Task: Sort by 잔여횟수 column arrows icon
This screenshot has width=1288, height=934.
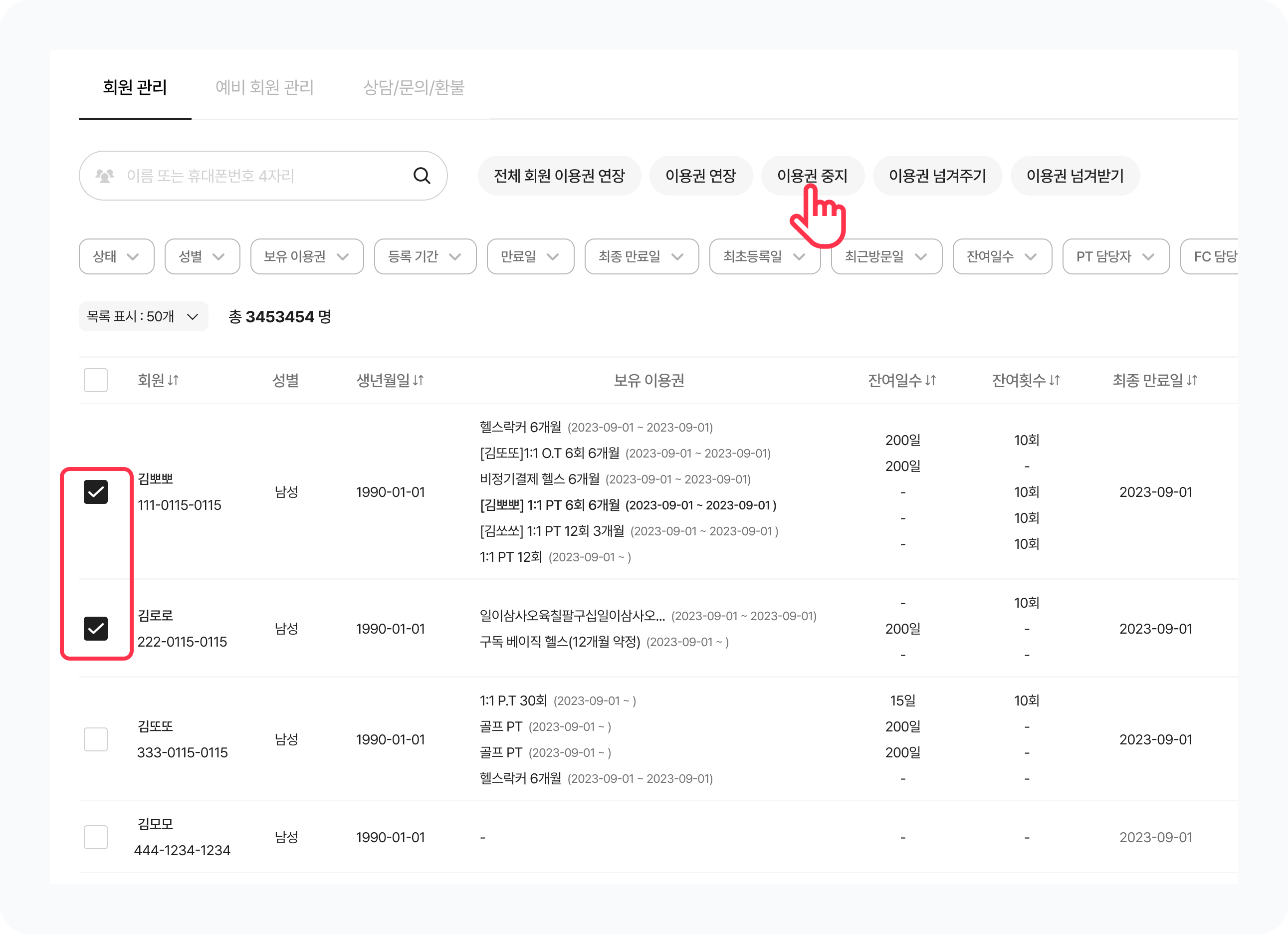Action: [x=1055, y=380]
